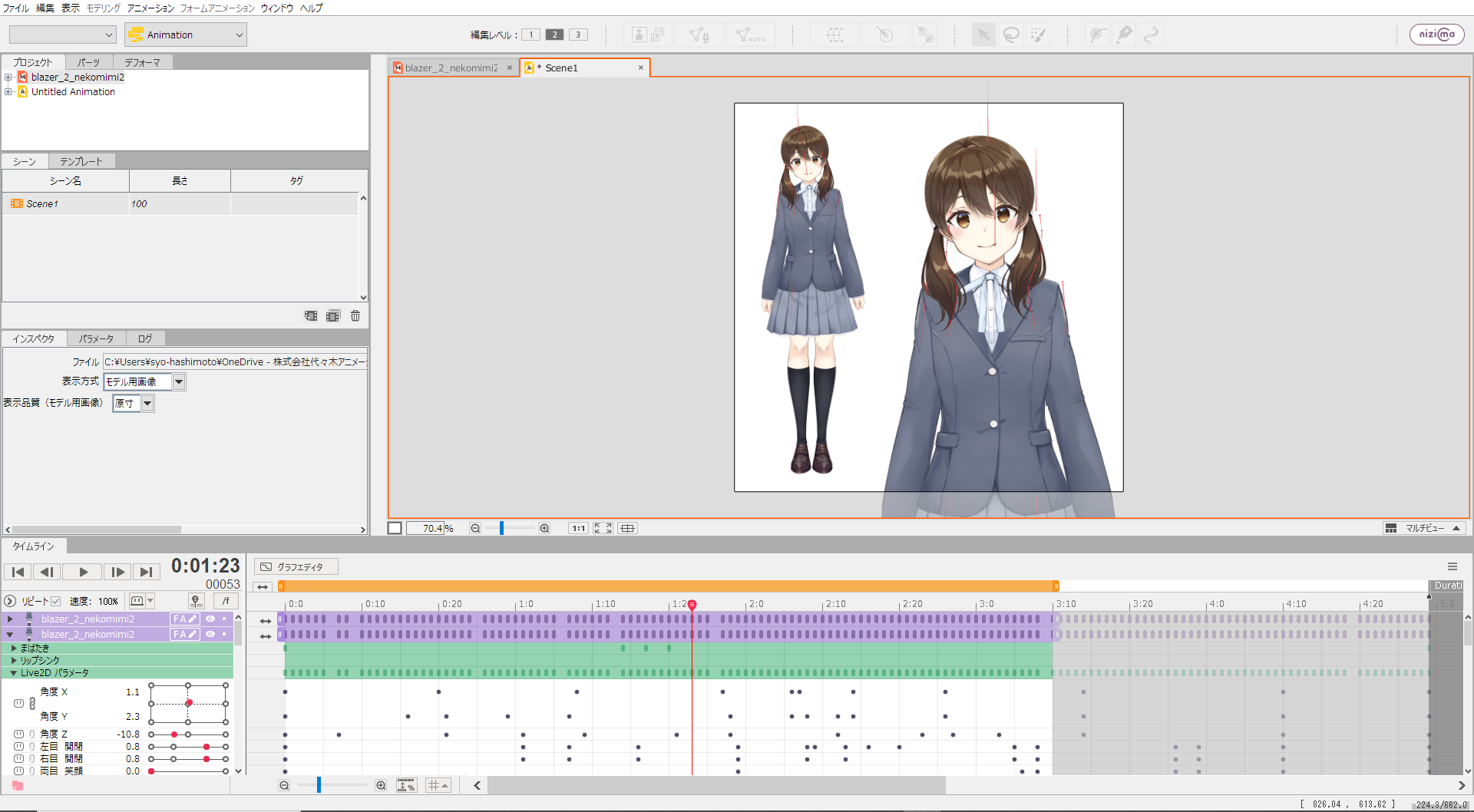Expand the リップシンク group

pos(14,661)
